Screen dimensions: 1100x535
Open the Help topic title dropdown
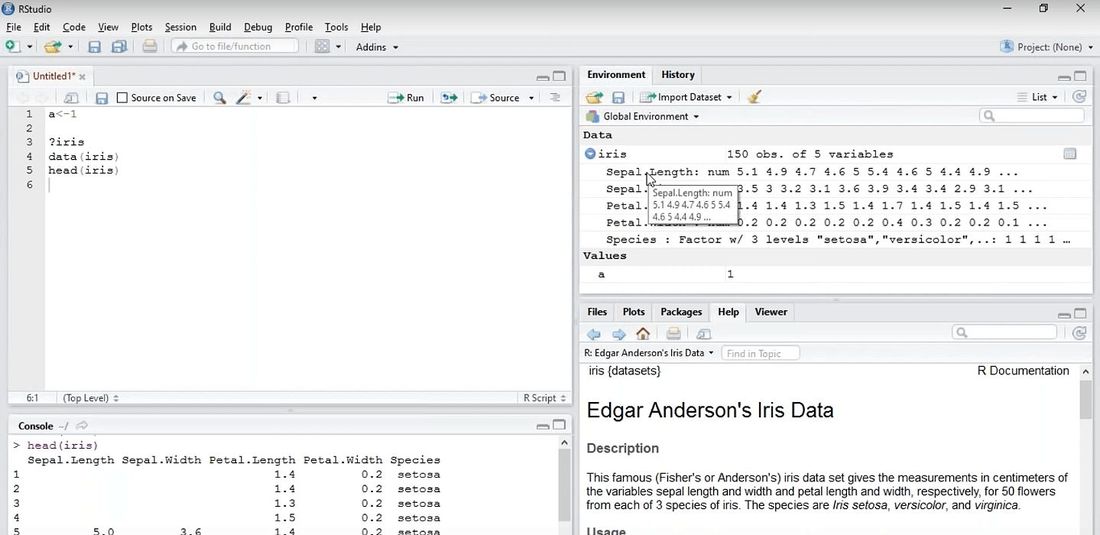pyautogui.click(x=649, y=353)
